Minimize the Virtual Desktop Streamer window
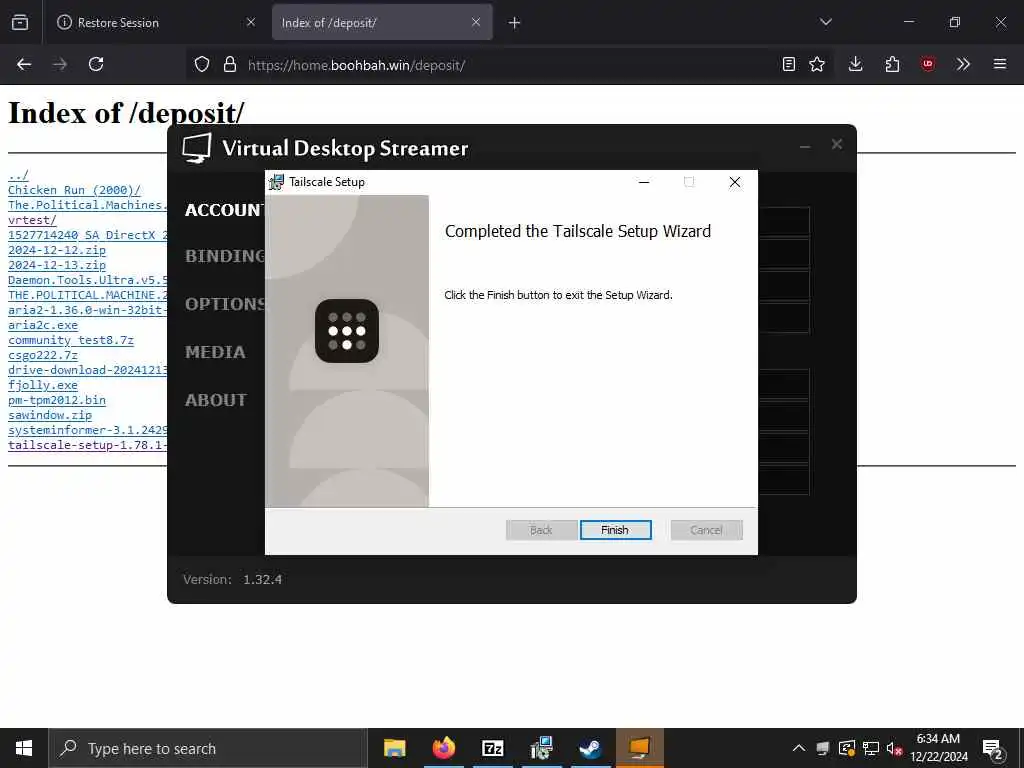 coord(805,146)
